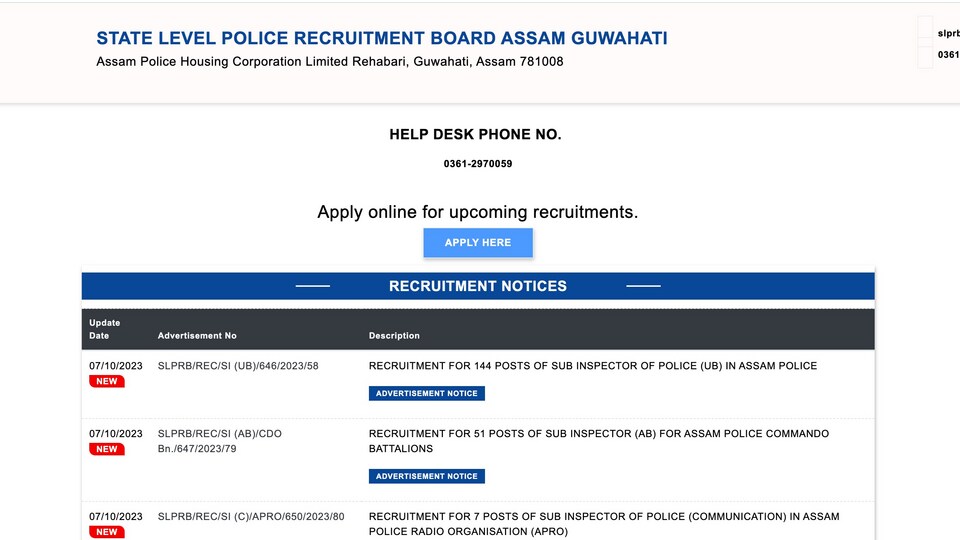Open Advertisement Notice for 51 SI (AB) posts

[427, 476]
